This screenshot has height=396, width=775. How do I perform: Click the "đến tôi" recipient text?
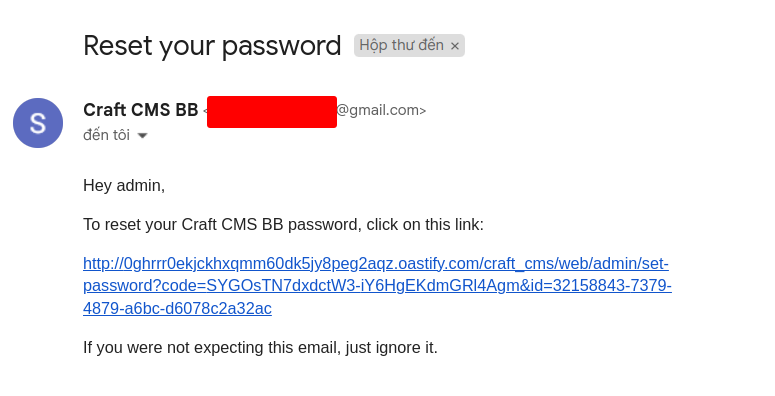tap(106, 135)
